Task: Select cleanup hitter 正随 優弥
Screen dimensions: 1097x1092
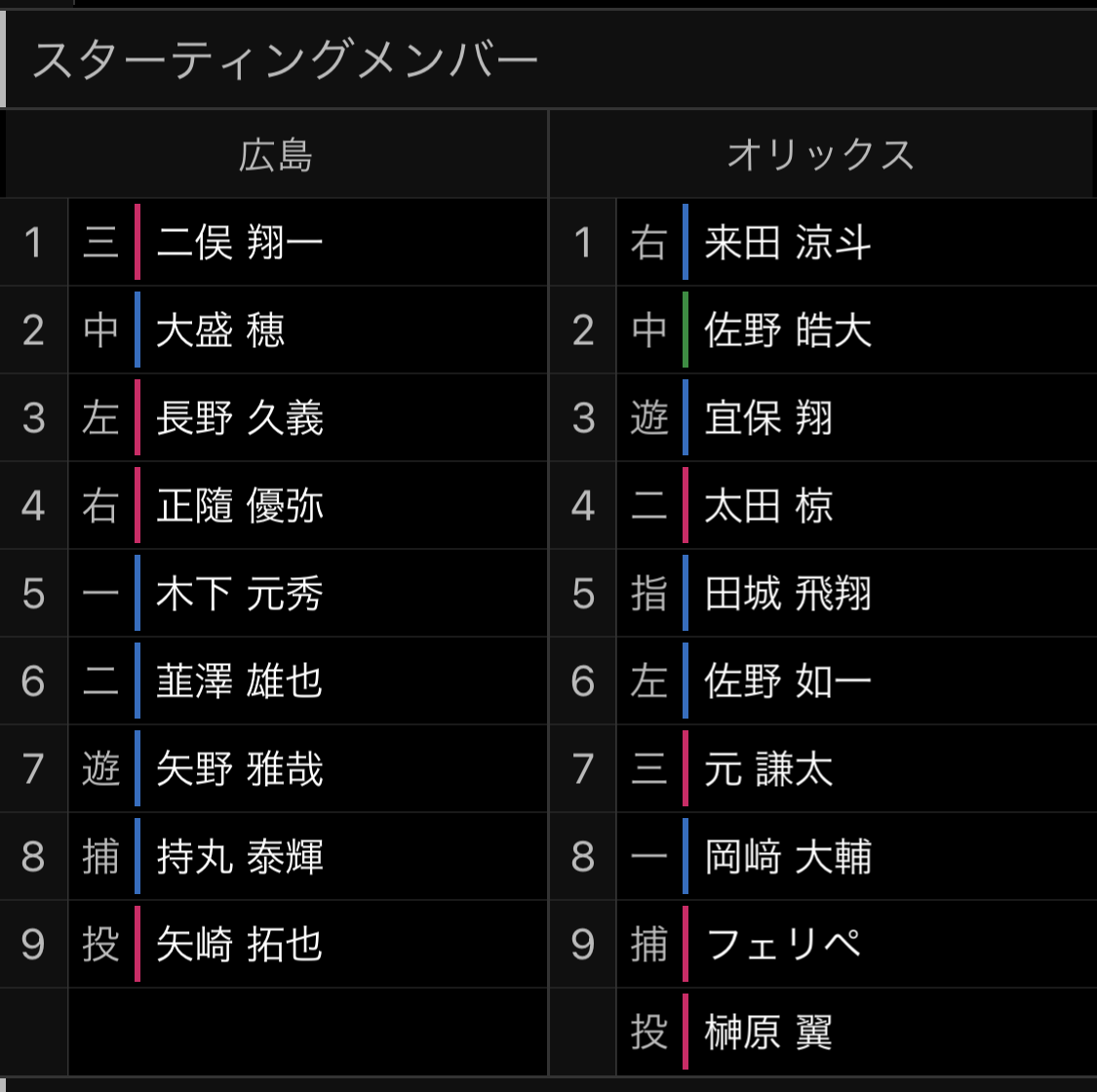Action: (x=240, y=506)
